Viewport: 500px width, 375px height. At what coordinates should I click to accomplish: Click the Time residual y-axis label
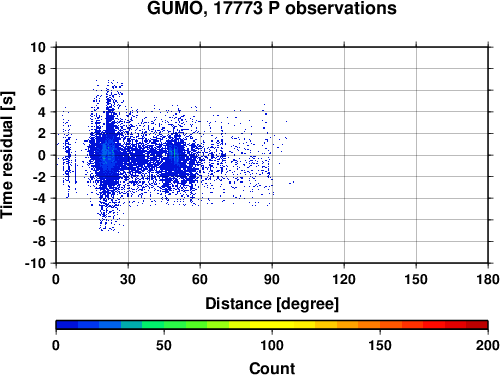[7, 155]
